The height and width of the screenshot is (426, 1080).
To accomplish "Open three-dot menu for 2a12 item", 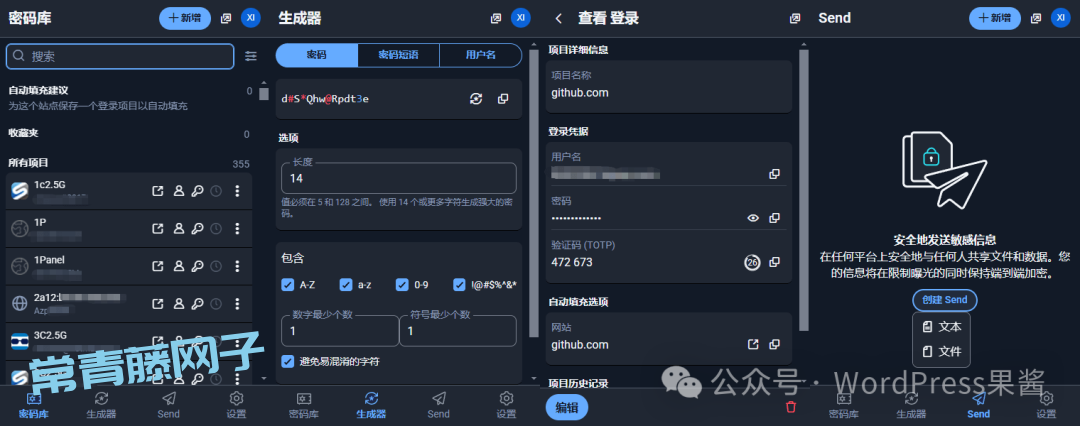I will click(x=238, y=303).
